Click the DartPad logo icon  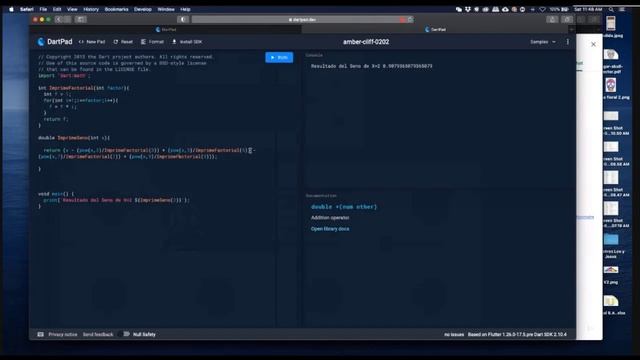41,42
